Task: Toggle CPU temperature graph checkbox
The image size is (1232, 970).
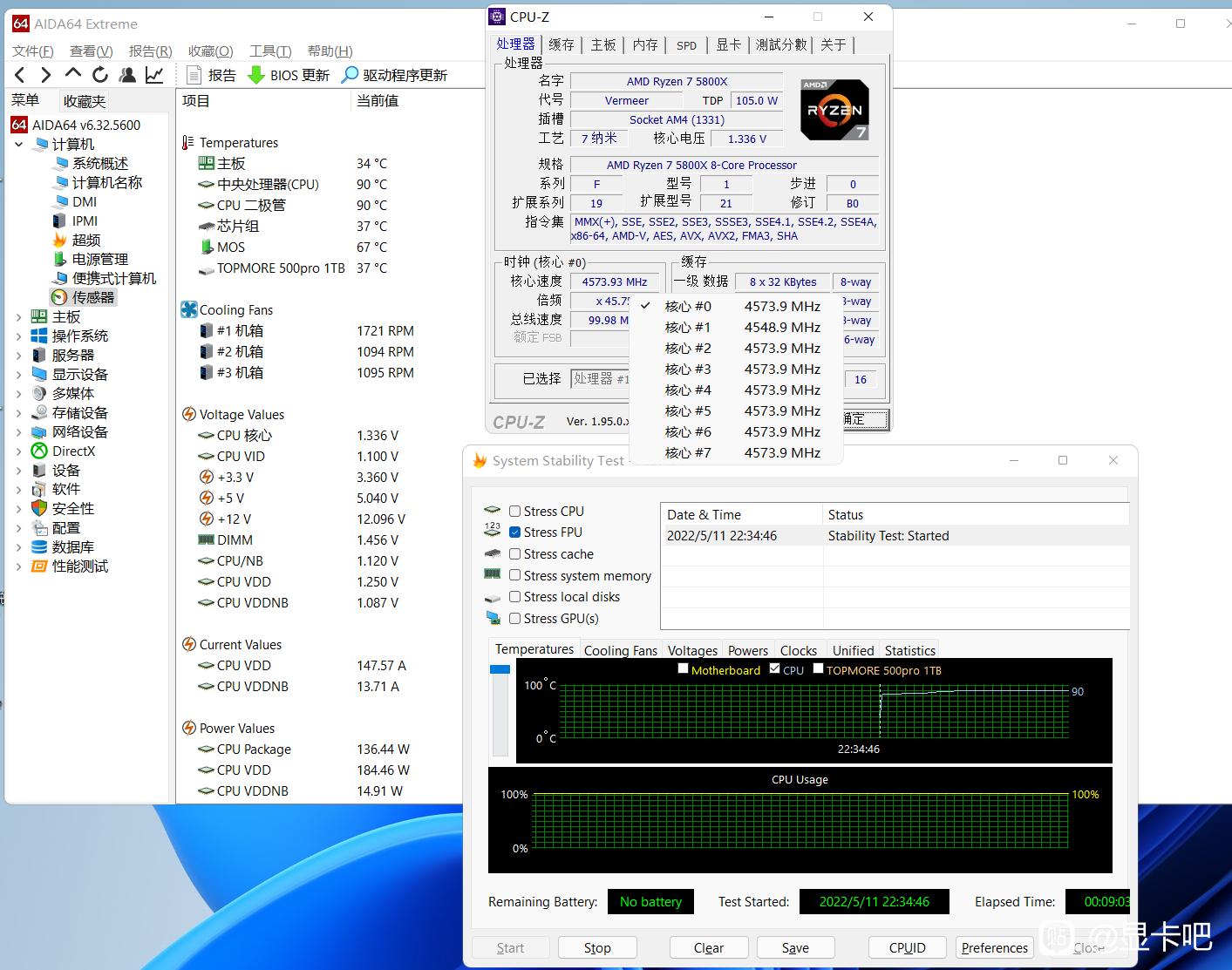Action: [x=775, y=669]
